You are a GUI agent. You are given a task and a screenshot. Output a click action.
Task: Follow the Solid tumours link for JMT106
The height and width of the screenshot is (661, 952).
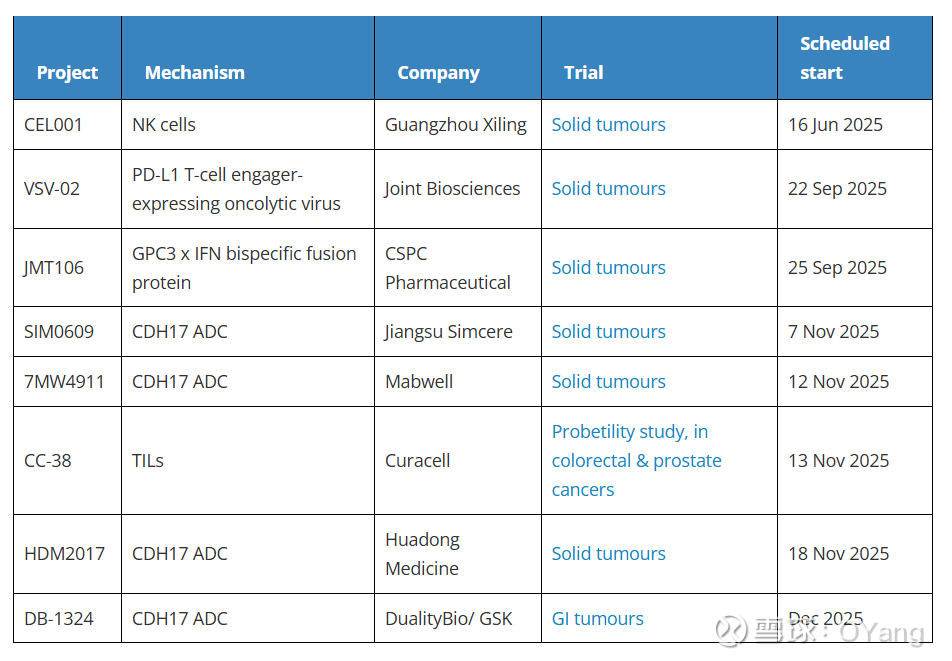pos(608,268)
